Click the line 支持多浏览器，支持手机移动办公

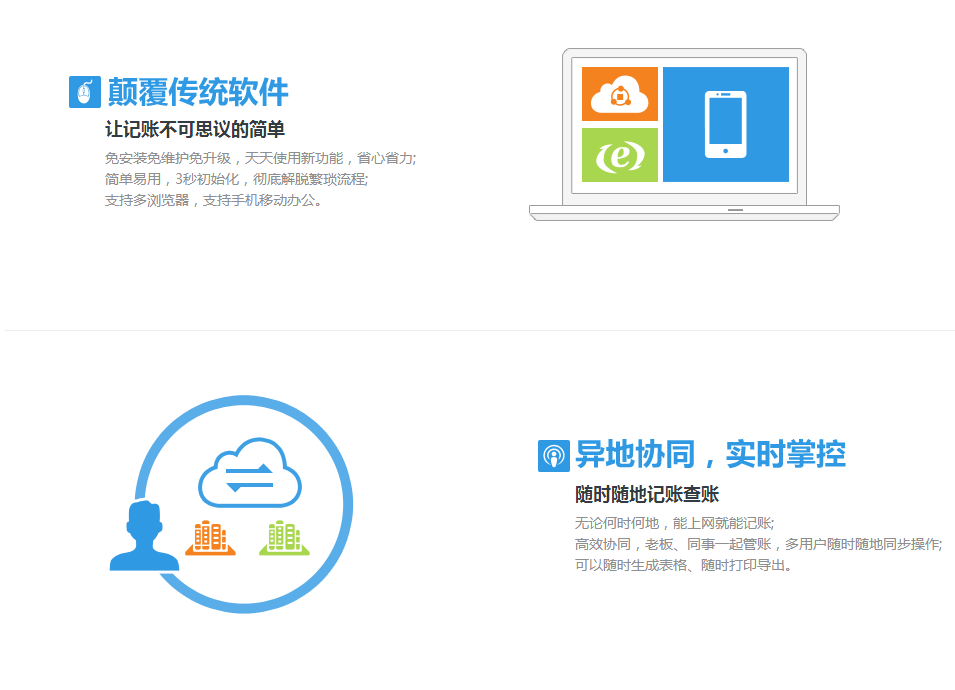[x=213, y=200]
